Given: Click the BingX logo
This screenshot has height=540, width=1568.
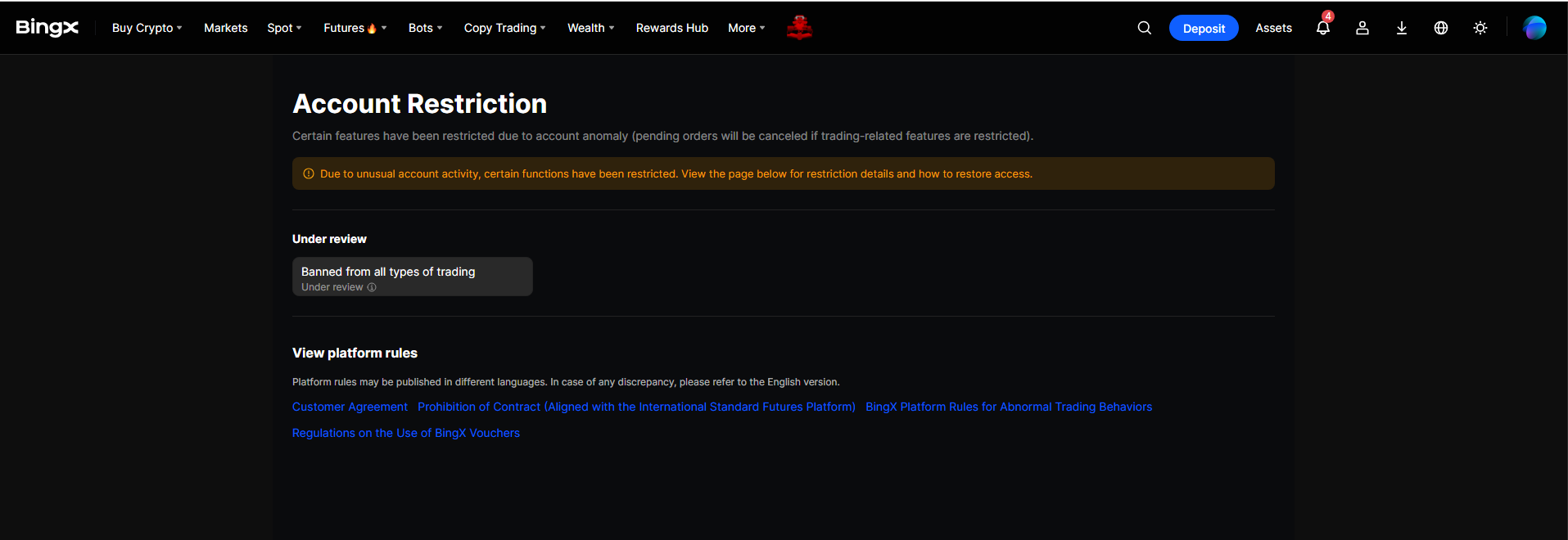Looking at the screenshot, I should [x=47, y=28].
